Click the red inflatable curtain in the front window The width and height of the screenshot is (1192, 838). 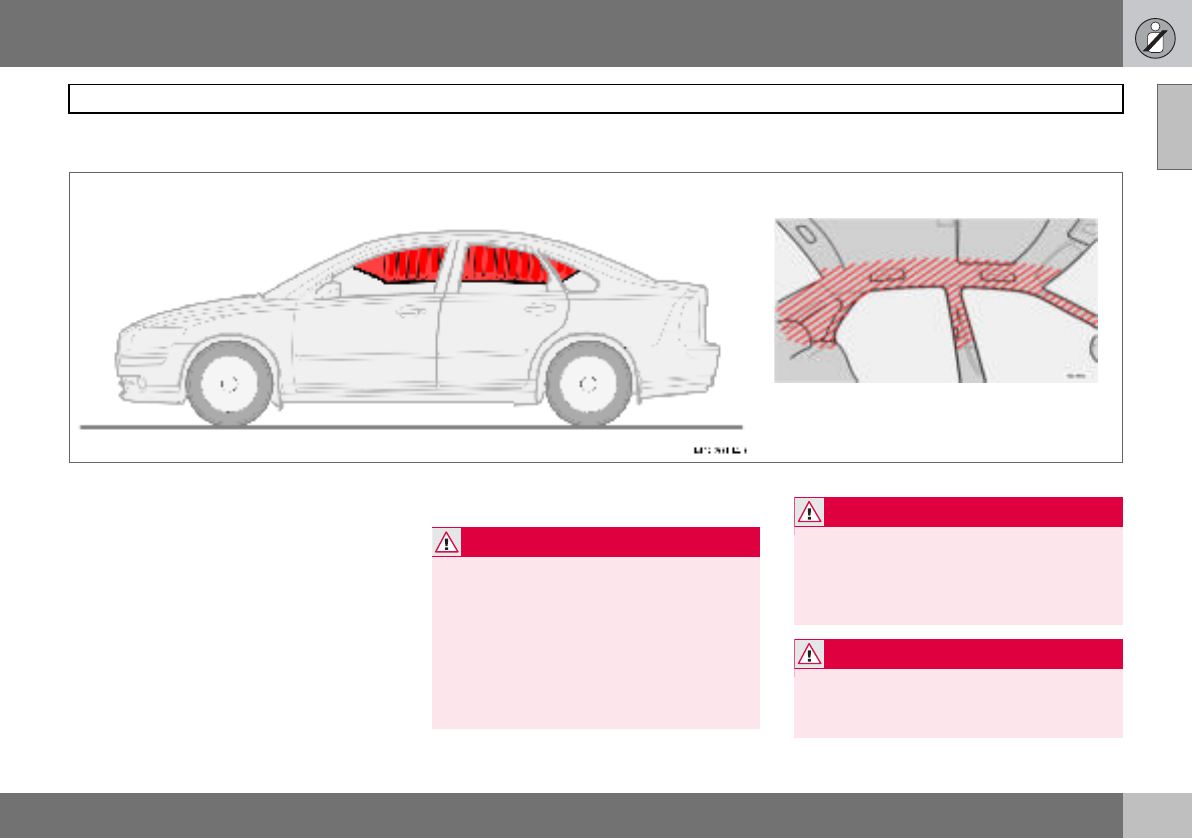[401, 265]
